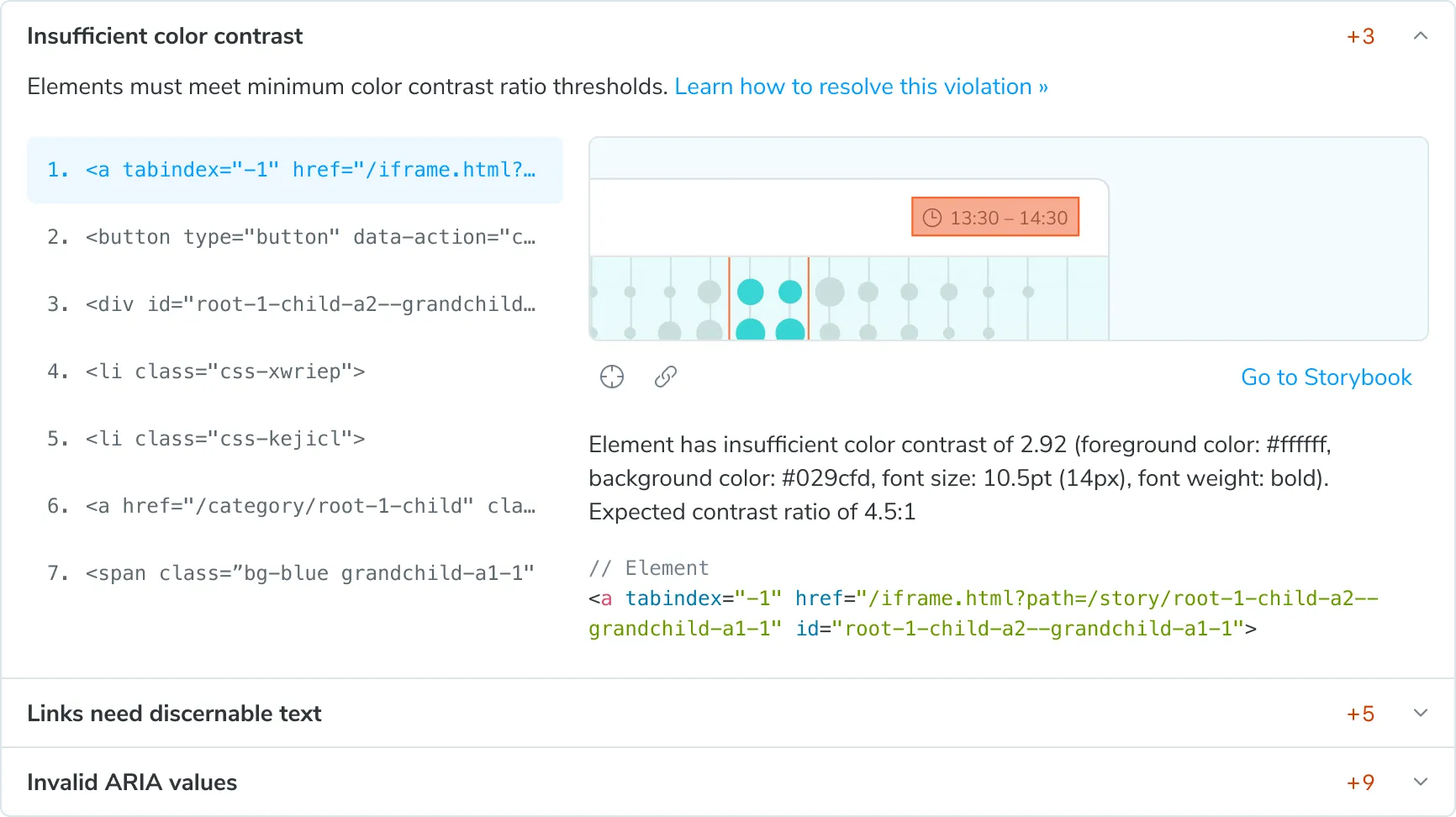Image resolution: width=1456 pixels, height=817 pixels.
Task: Click the 13:30 – 14:30 badge in preview
Action: 995,216
